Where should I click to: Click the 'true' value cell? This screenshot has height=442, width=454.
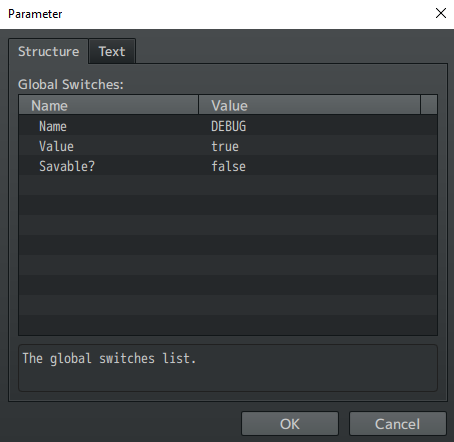(225, 146)
